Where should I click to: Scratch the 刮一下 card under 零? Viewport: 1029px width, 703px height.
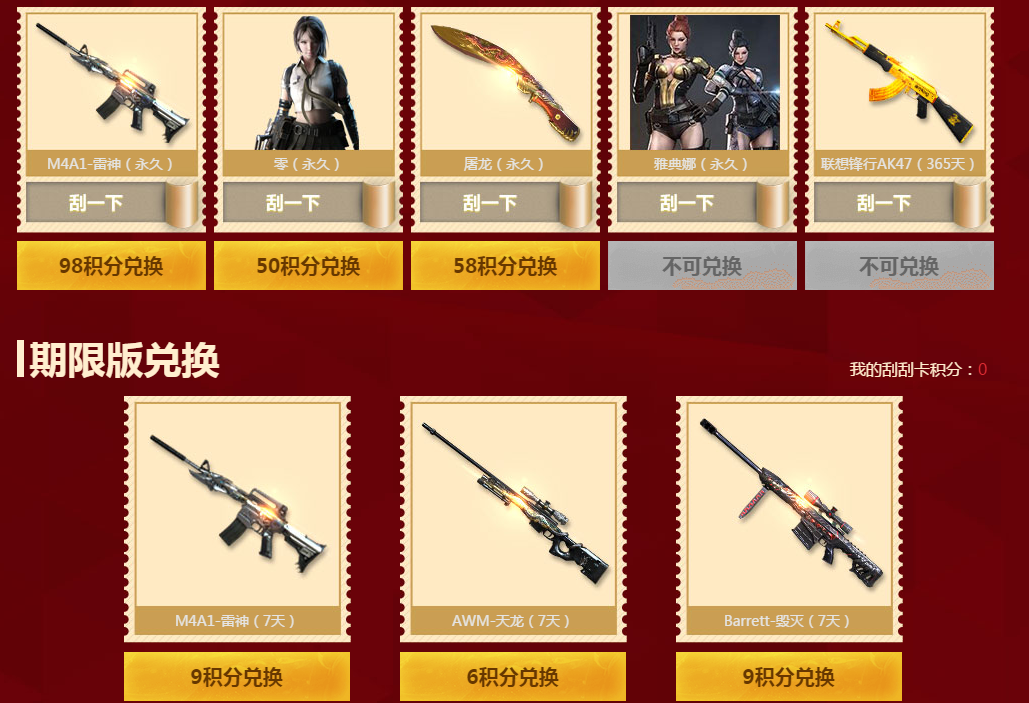tap(308, 203)
